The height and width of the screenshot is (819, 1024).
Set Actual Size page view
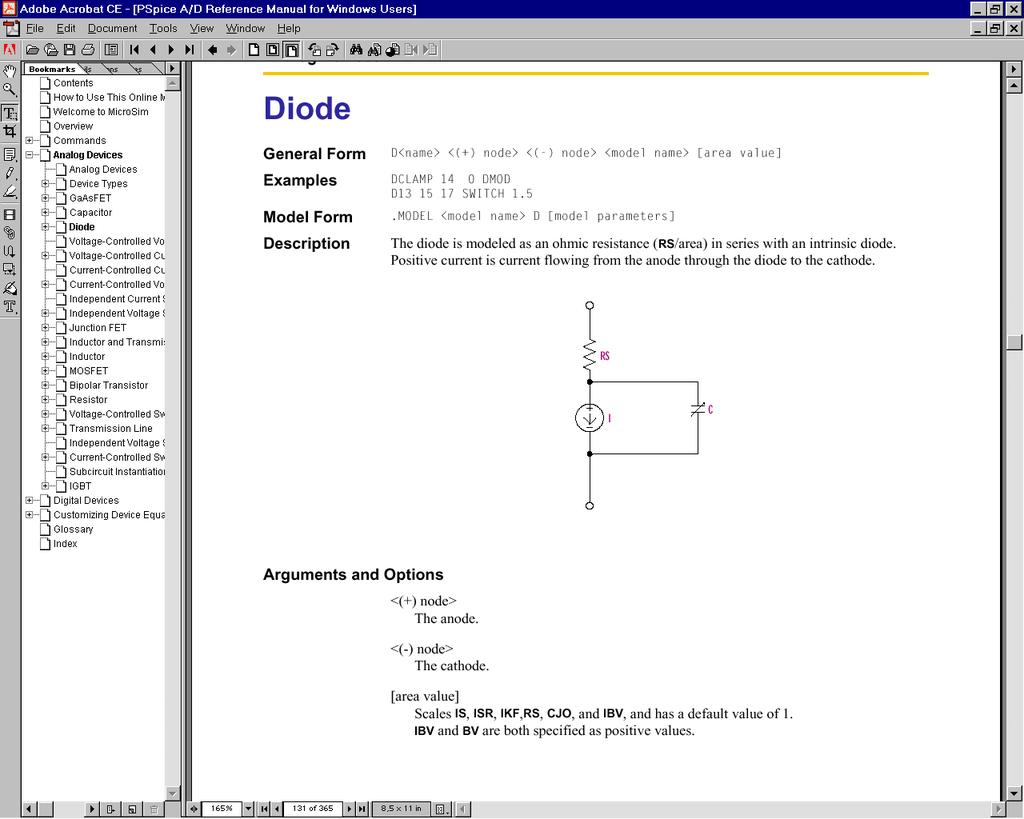pos(254,50)
